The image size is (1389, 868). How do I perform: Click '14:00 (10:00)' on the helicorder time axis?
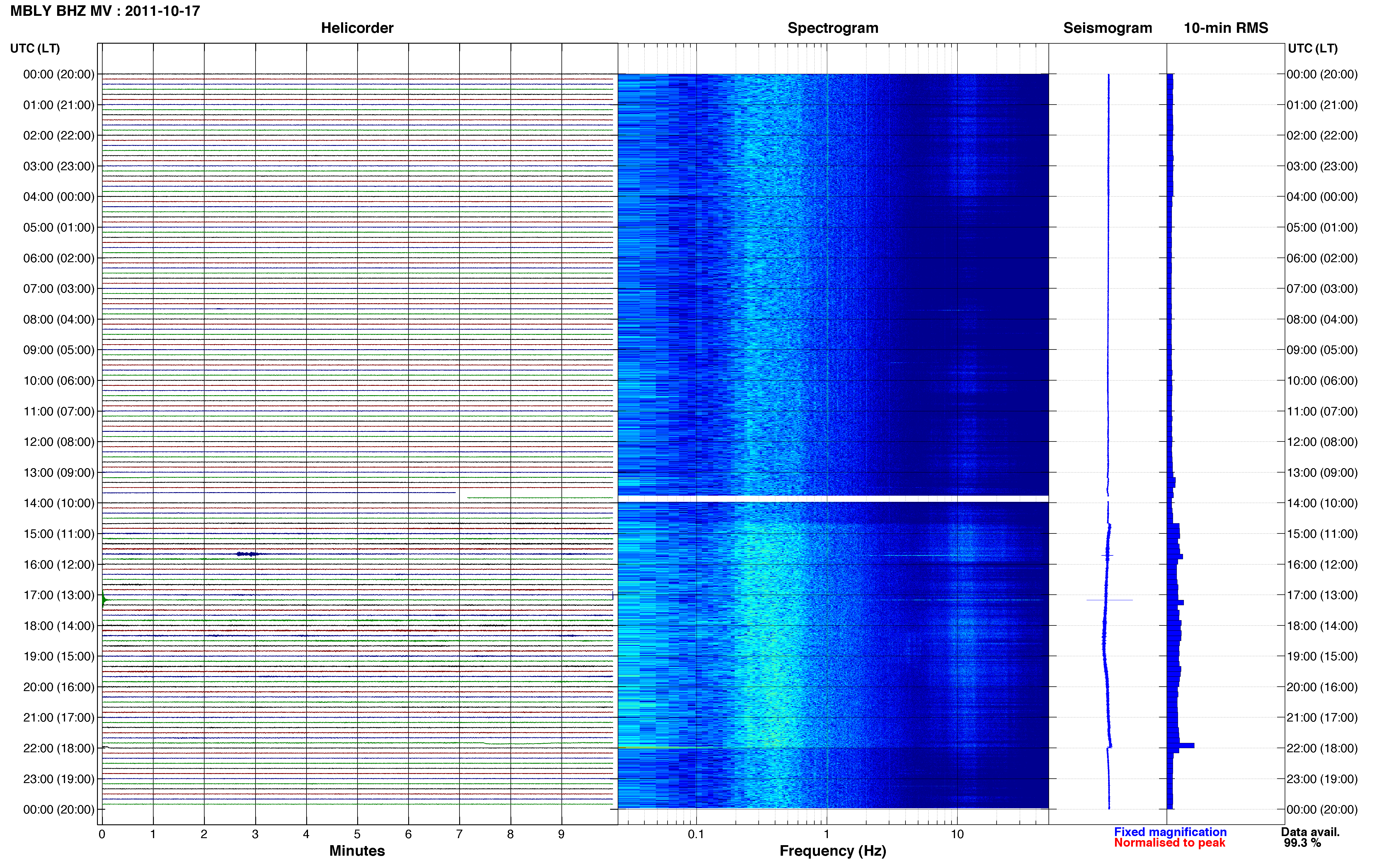59,504
